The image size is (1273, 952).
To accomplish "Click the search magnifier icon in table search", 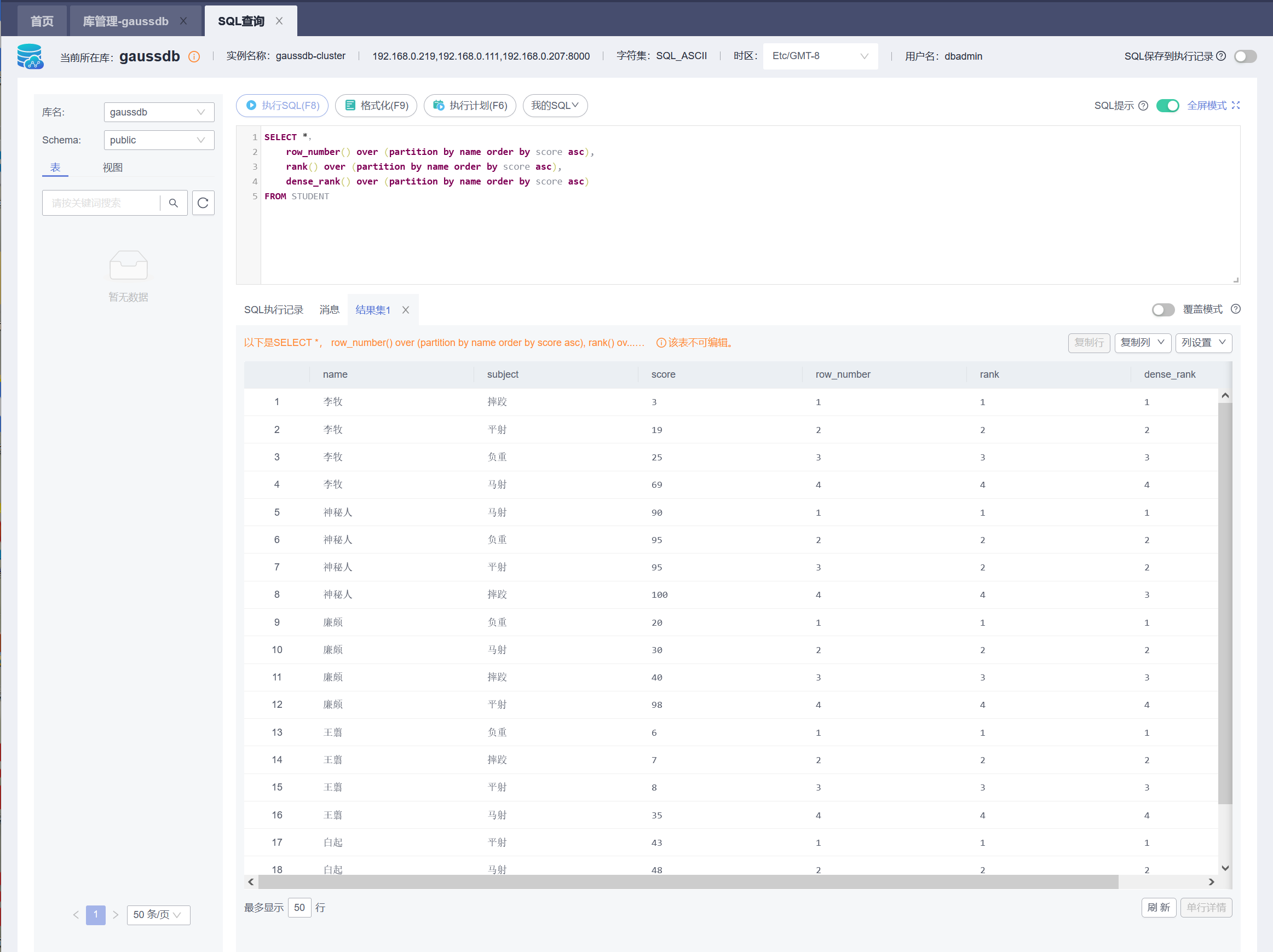I will point(173,203).
